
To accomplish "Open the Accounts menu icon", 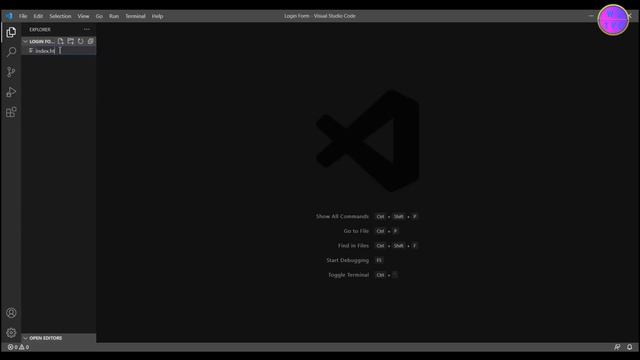I will point(11,313).
